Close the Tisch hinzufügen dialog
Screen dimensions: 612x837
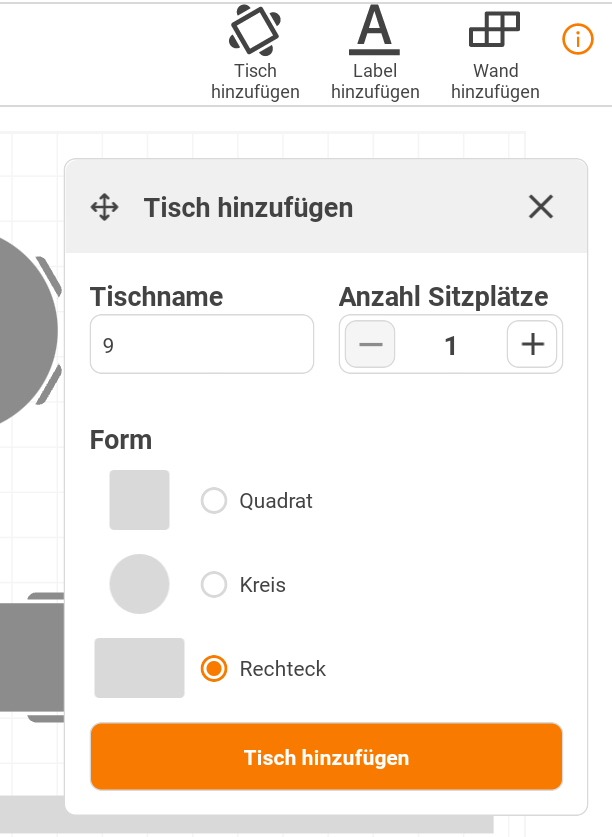click(541, 207)
